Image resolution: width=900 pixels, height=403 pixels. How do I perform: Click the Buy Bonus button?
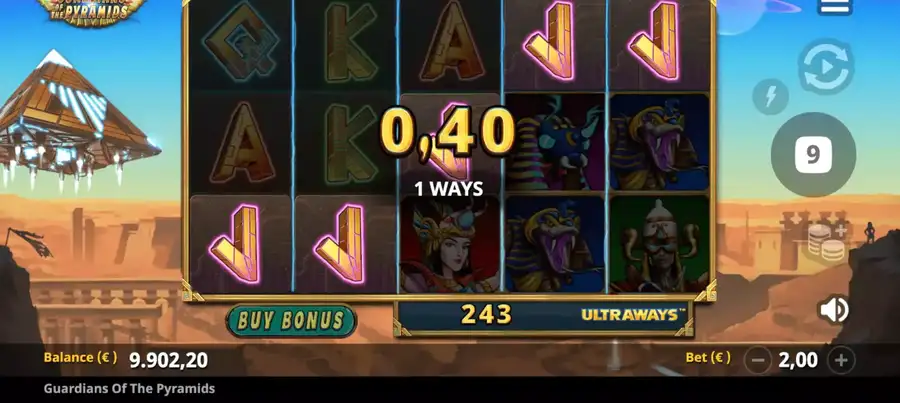click(x=291, y=321)
